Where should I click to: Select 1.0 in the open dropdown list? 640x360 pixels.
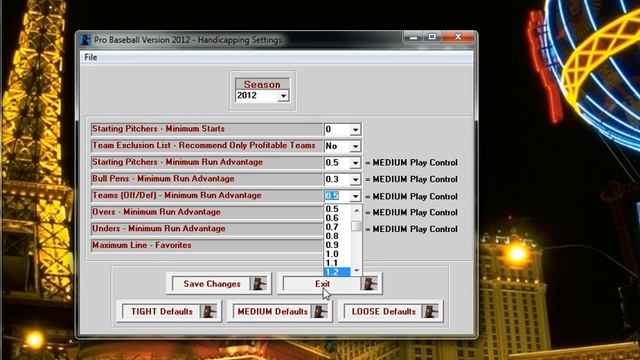click(x=337, y=254)
